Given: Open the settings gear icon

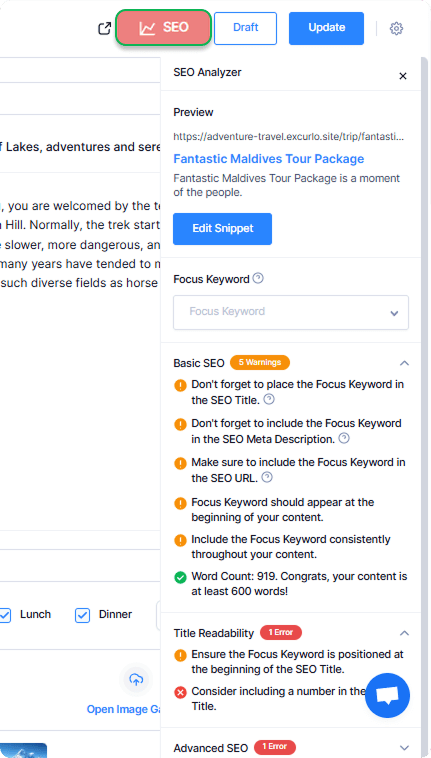Looking at the screenshot, I should click(x=396, y=29).
